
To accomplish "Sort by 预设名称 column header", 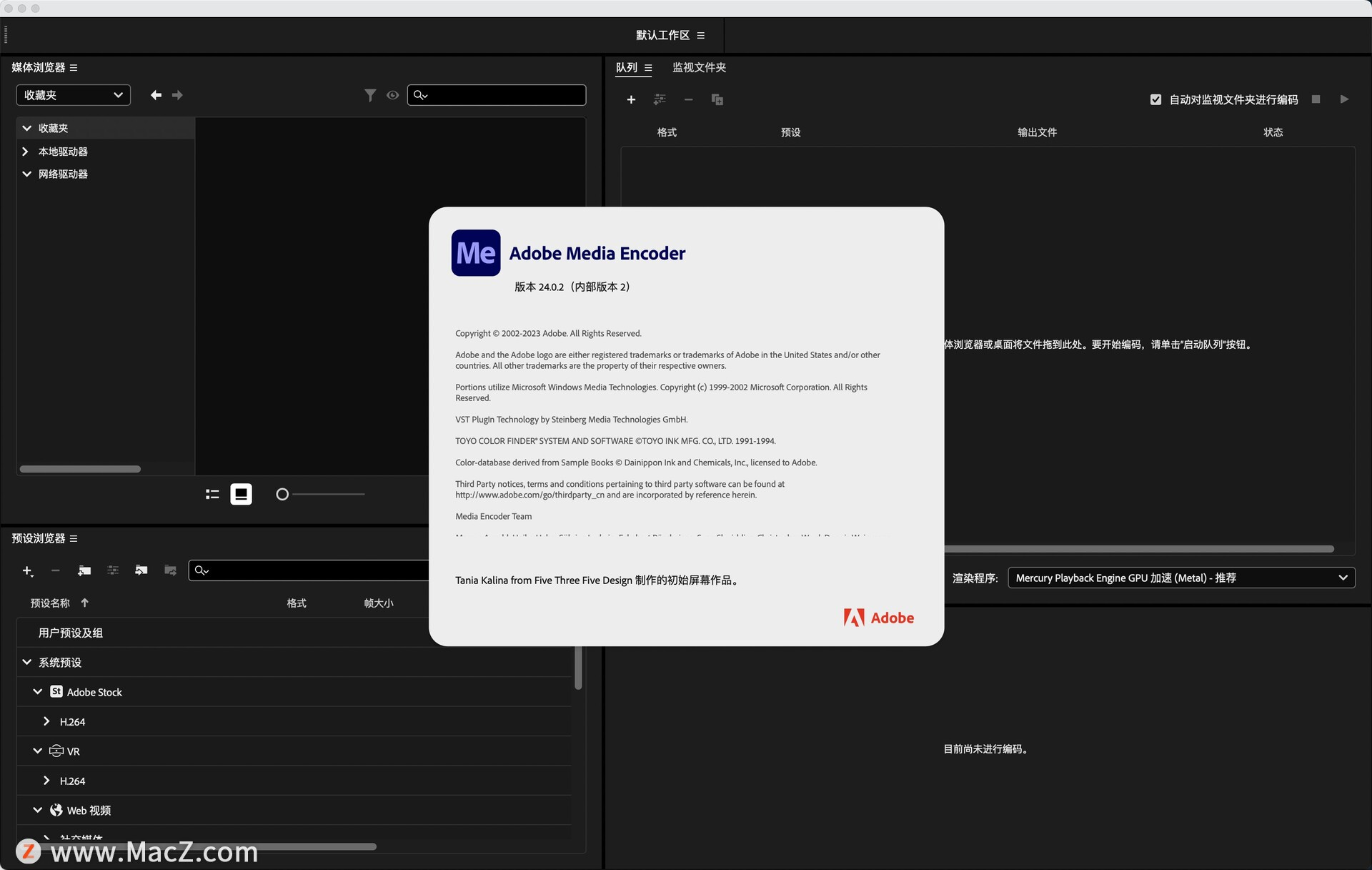I will pyautogui.click(x=50, y=603).
